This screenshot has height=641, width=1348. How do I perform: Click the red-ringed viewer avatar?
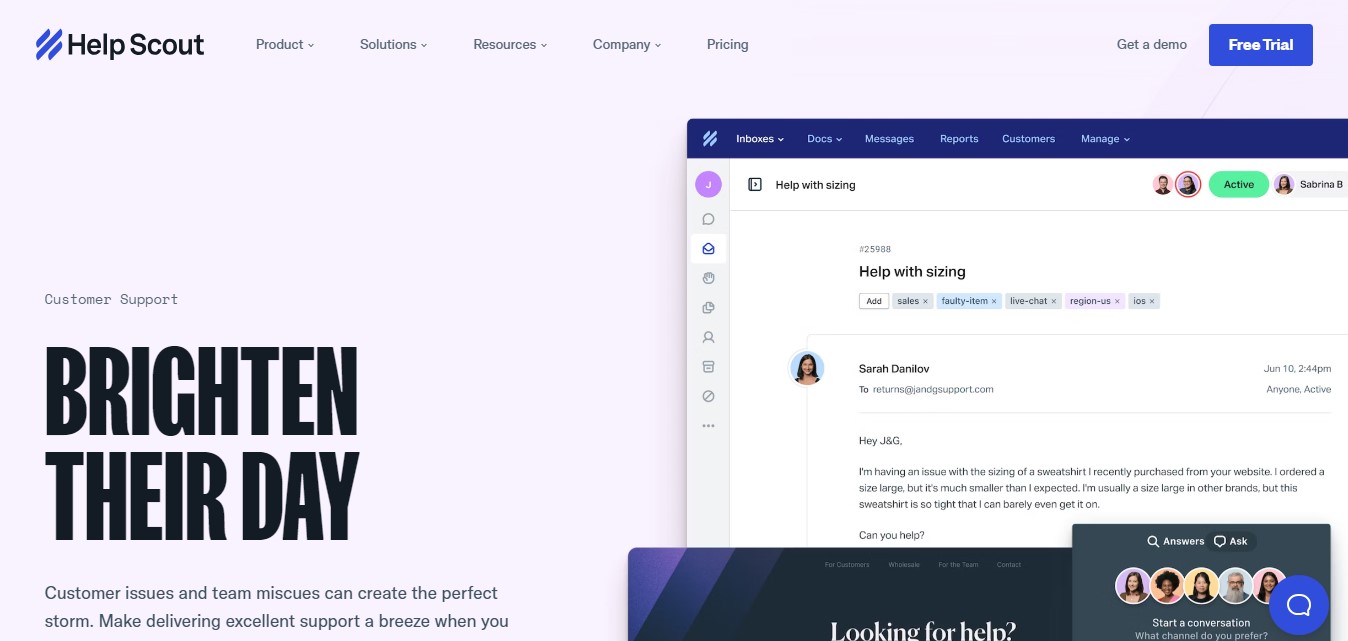click(1187, 185)
